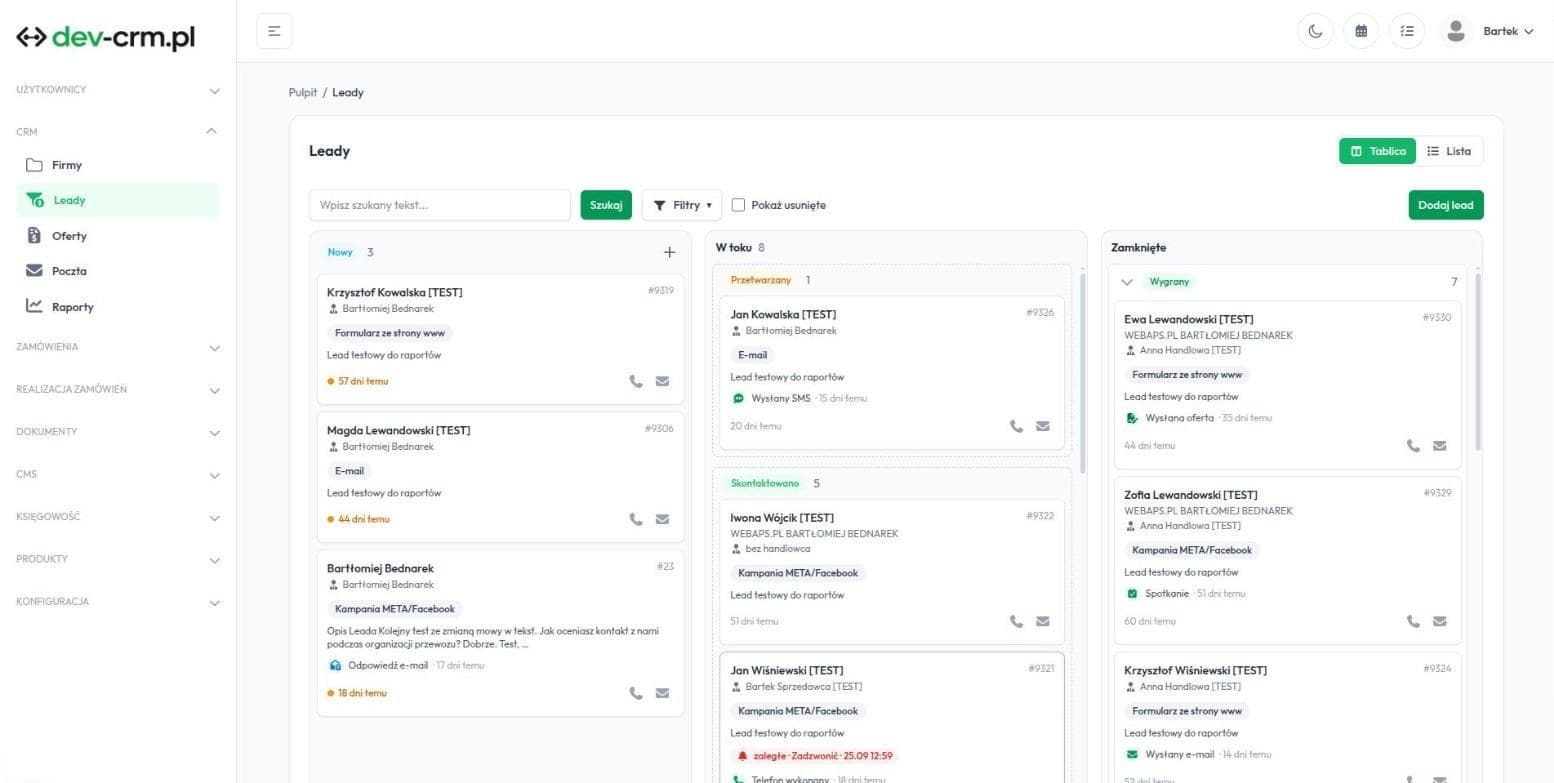Call Iwona Wójcik via phone icon
Image resolution: width=1554 pixels, height=783 pixels.
click(1017, 621)
